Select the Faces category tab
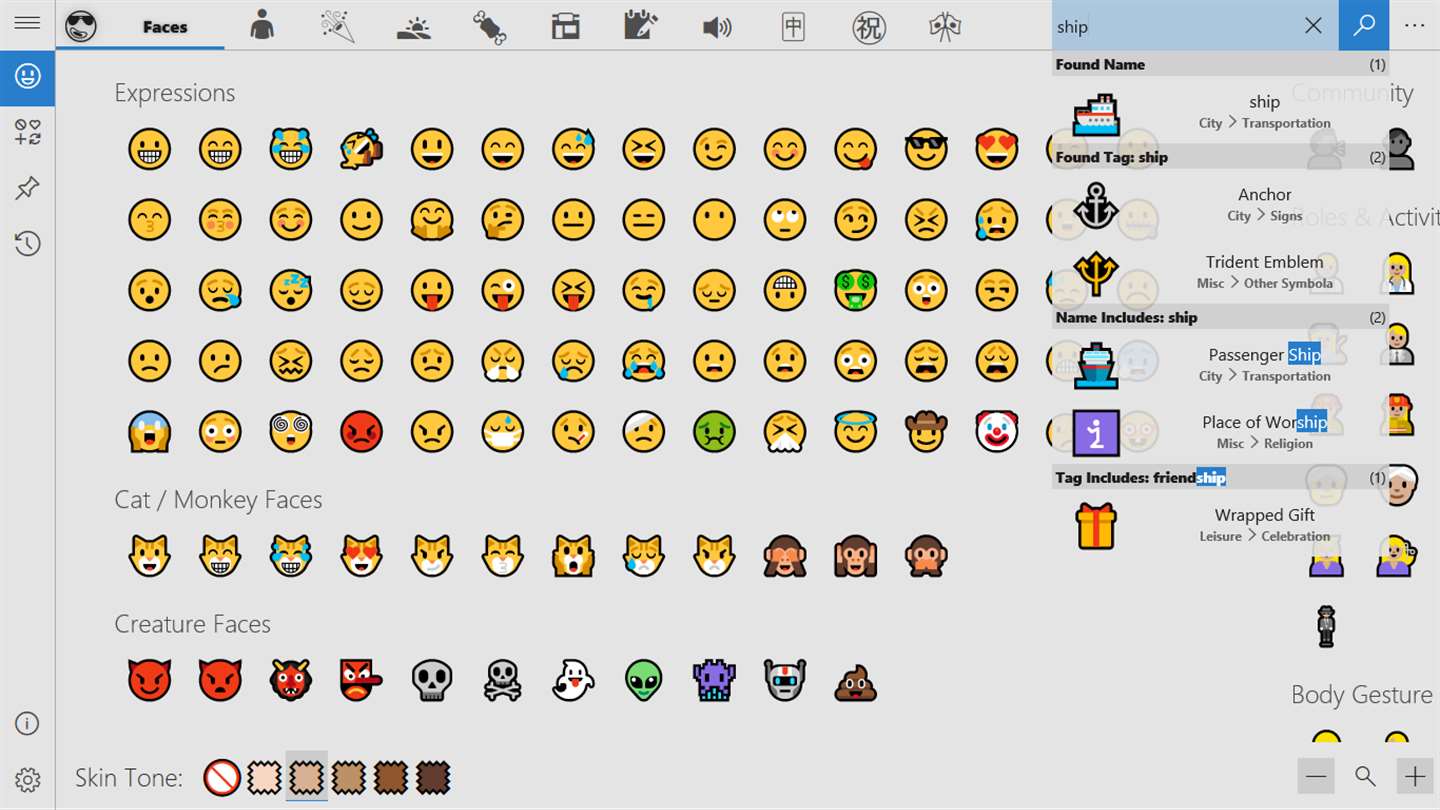Screen dimensions: 1440x810 pos(140,26)
